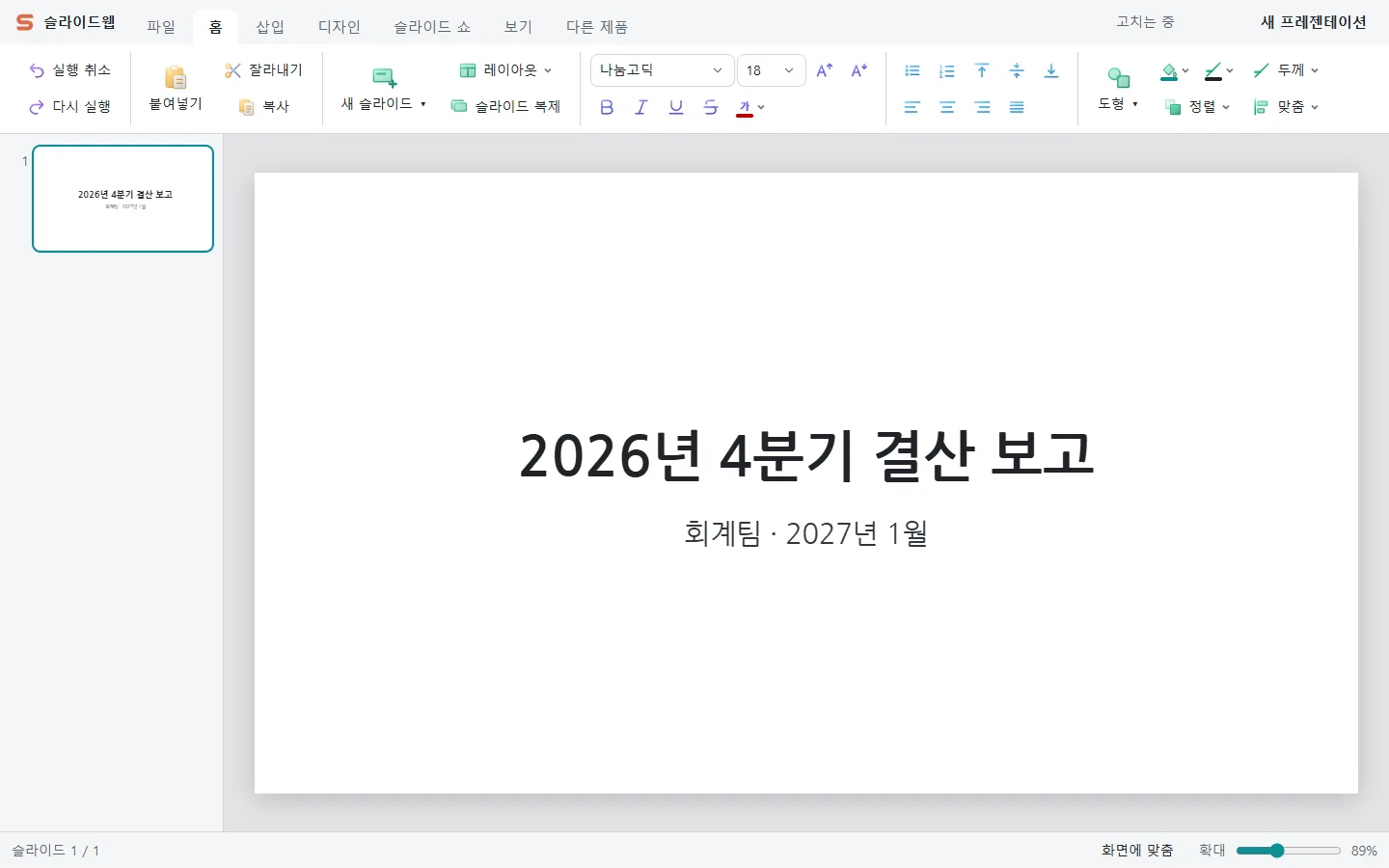Open the 나눔고딕 font family dropdown
The height and width of the screenshot is (868, 1389).
(x=662, y=70)
